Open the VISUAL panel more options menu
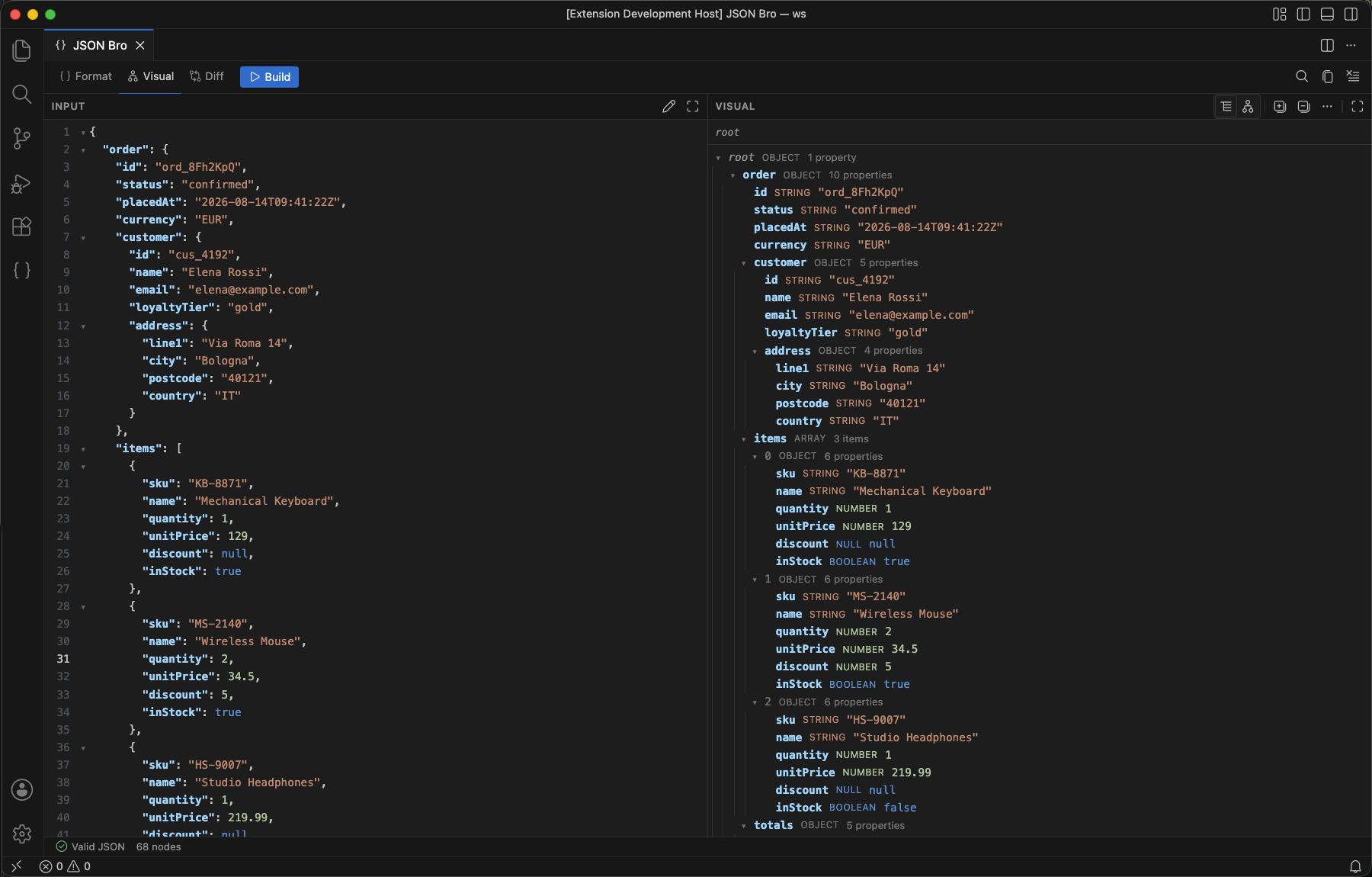Viewport: 1372px width, 877px height. pos(1327,107)
